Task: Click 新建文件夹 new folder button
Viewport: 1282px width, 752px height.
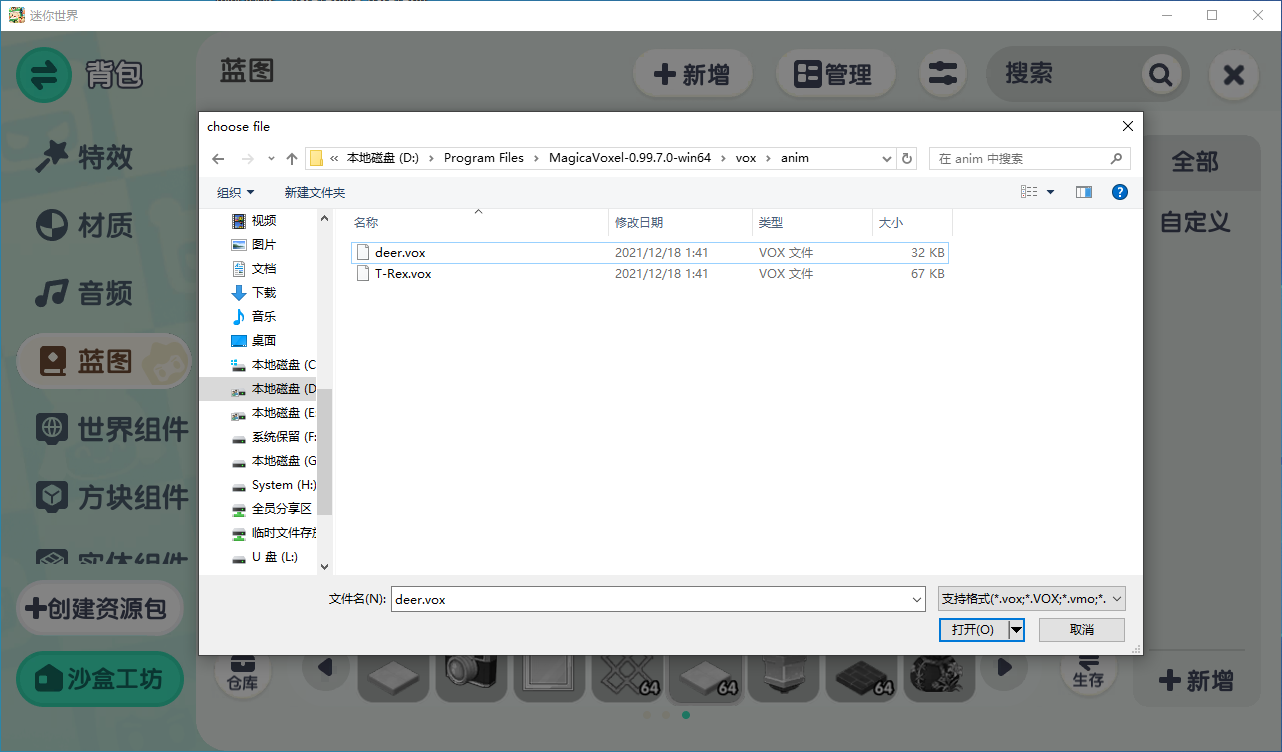Action: (x=314, y=192)
